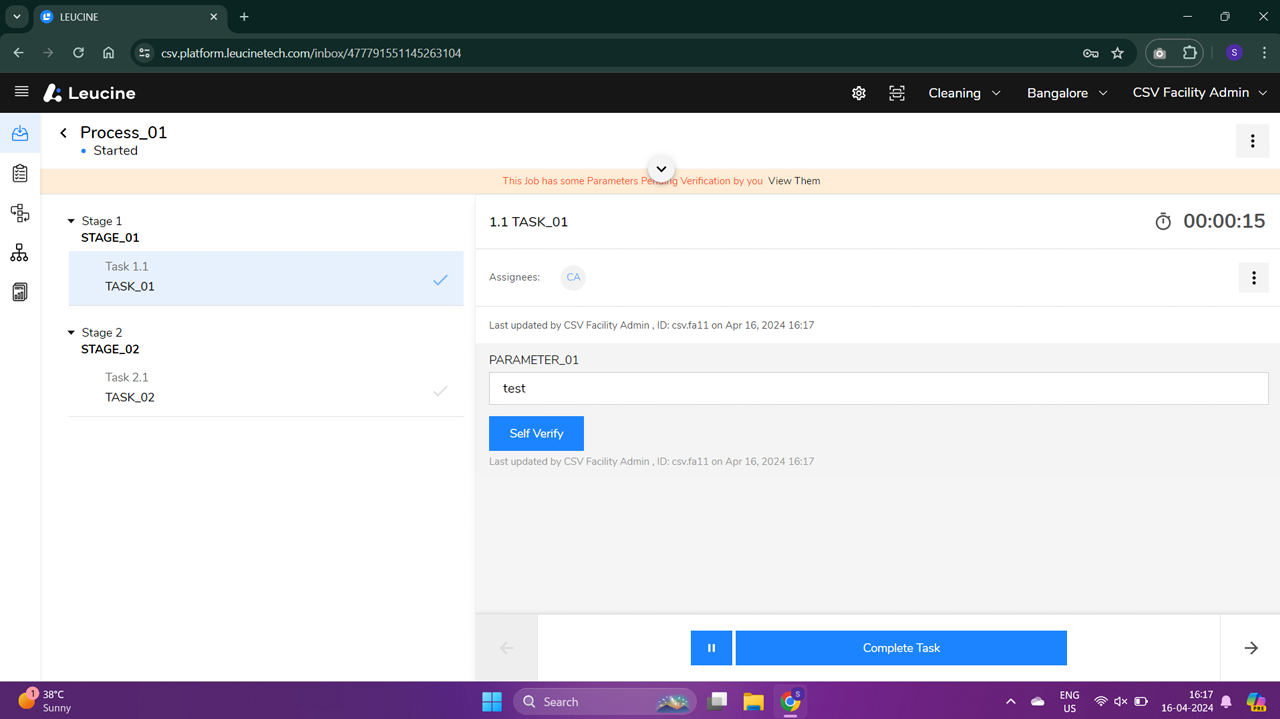Click the checkmark on TASK_01 row
Screen dimensions: 1280x719
(x=440, y=280)
